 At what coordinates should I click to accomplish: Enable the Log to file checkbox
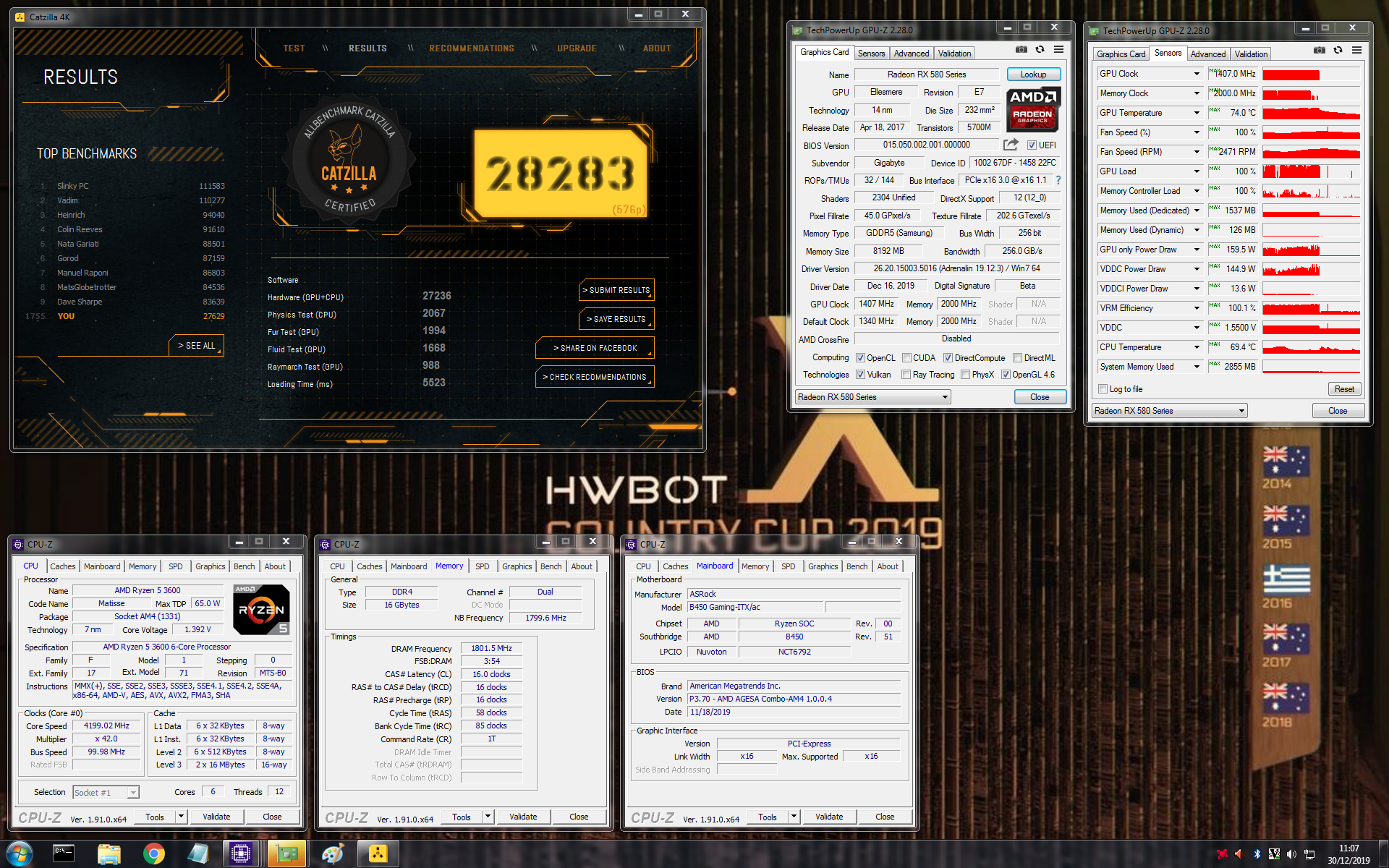point(1103,389)
